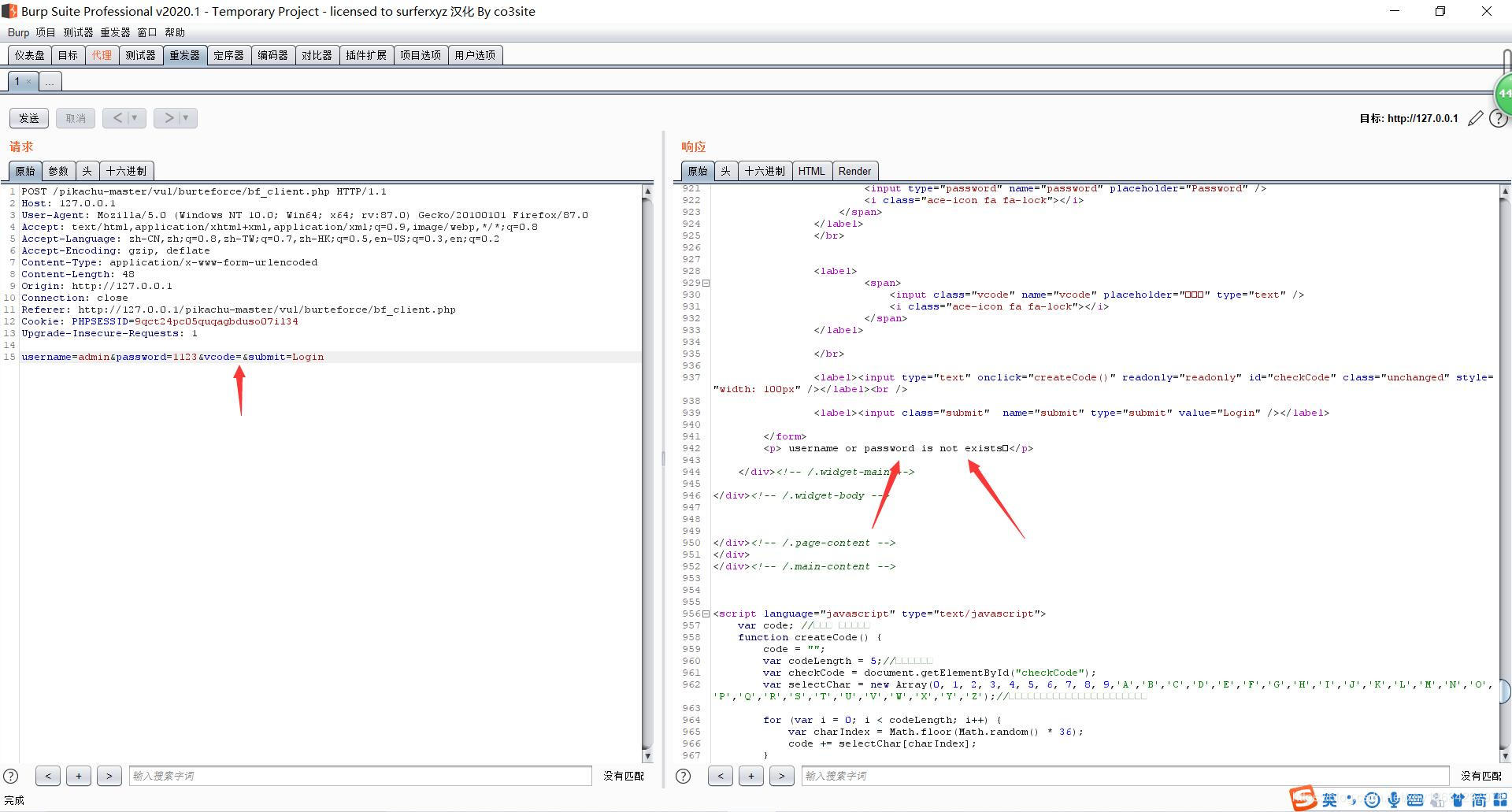Switch to the 定序器 tab
This screenshot has height=812, width=1512.
click(228, 55)
